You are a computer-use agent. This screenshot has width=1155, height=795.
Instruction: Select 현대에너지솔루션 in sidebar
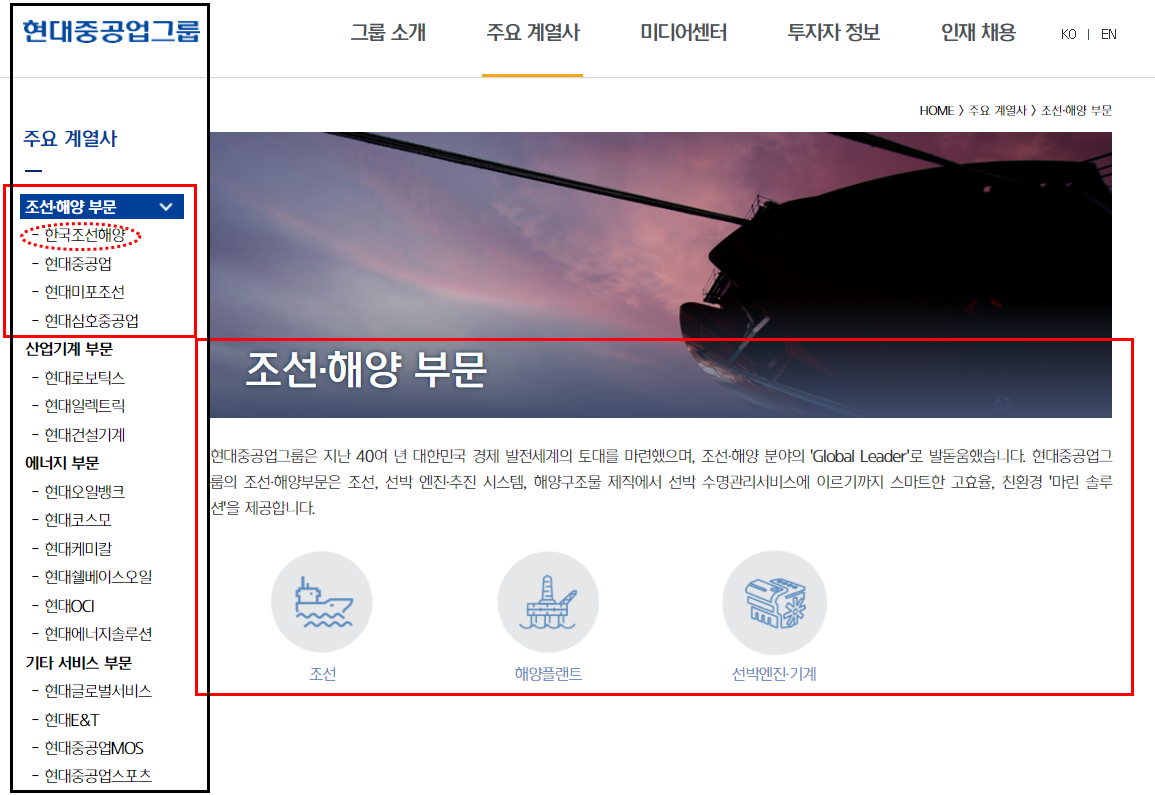(x=98, y=634)
